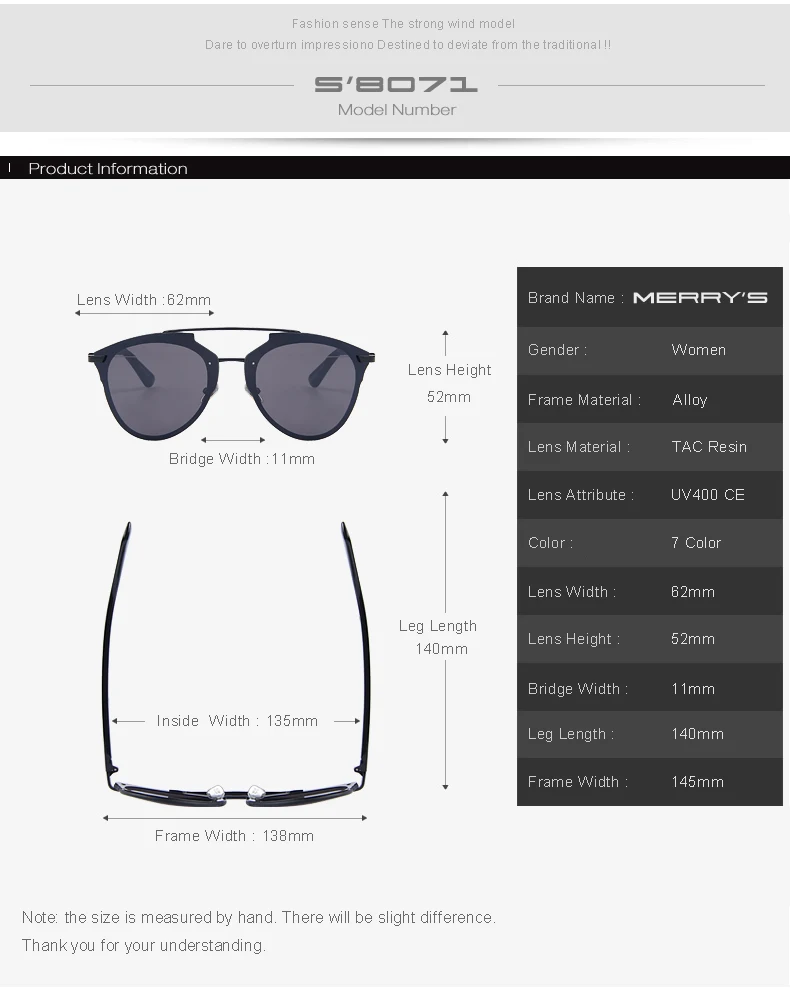The height and width of the screenshot is (991, 790).
Task: Click the 'Lens Attribute :' table label
Action: pyautogui.click(x=581, y=495)
